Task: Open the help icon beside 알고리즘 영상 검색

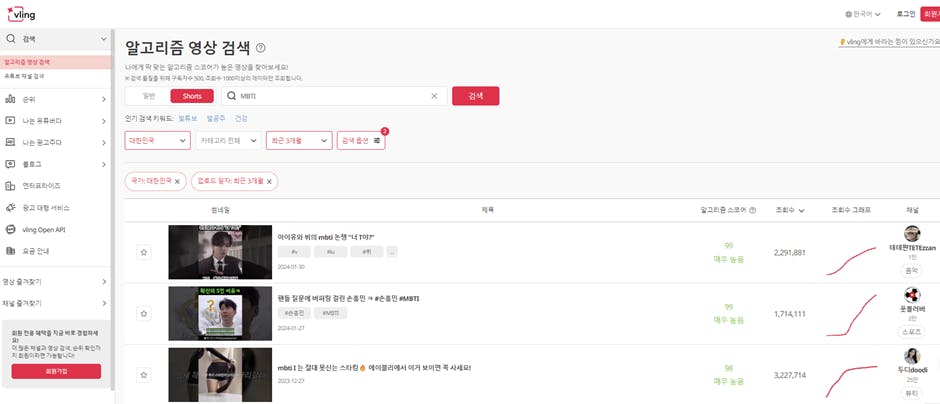Action: pyautogui.click(x=260, y=48)
